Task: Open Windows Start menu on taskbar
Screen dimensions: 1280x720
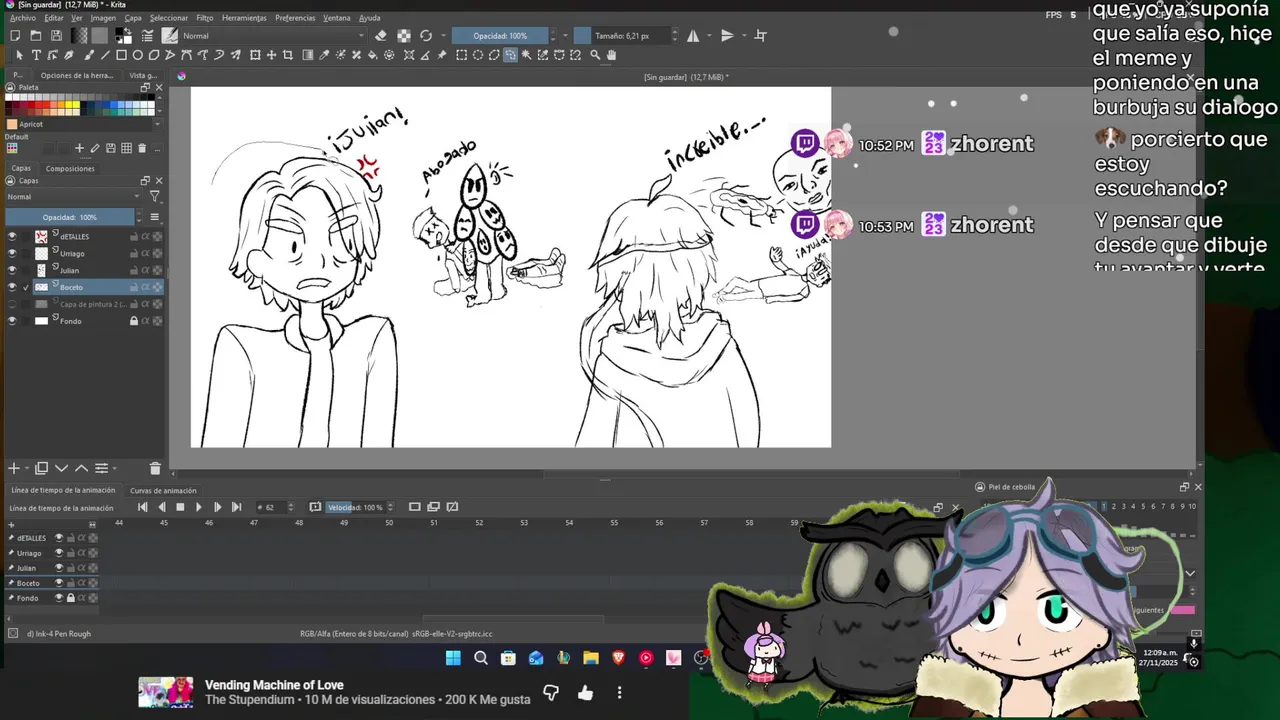Action: pyautogui.click(x=453, y=658)
